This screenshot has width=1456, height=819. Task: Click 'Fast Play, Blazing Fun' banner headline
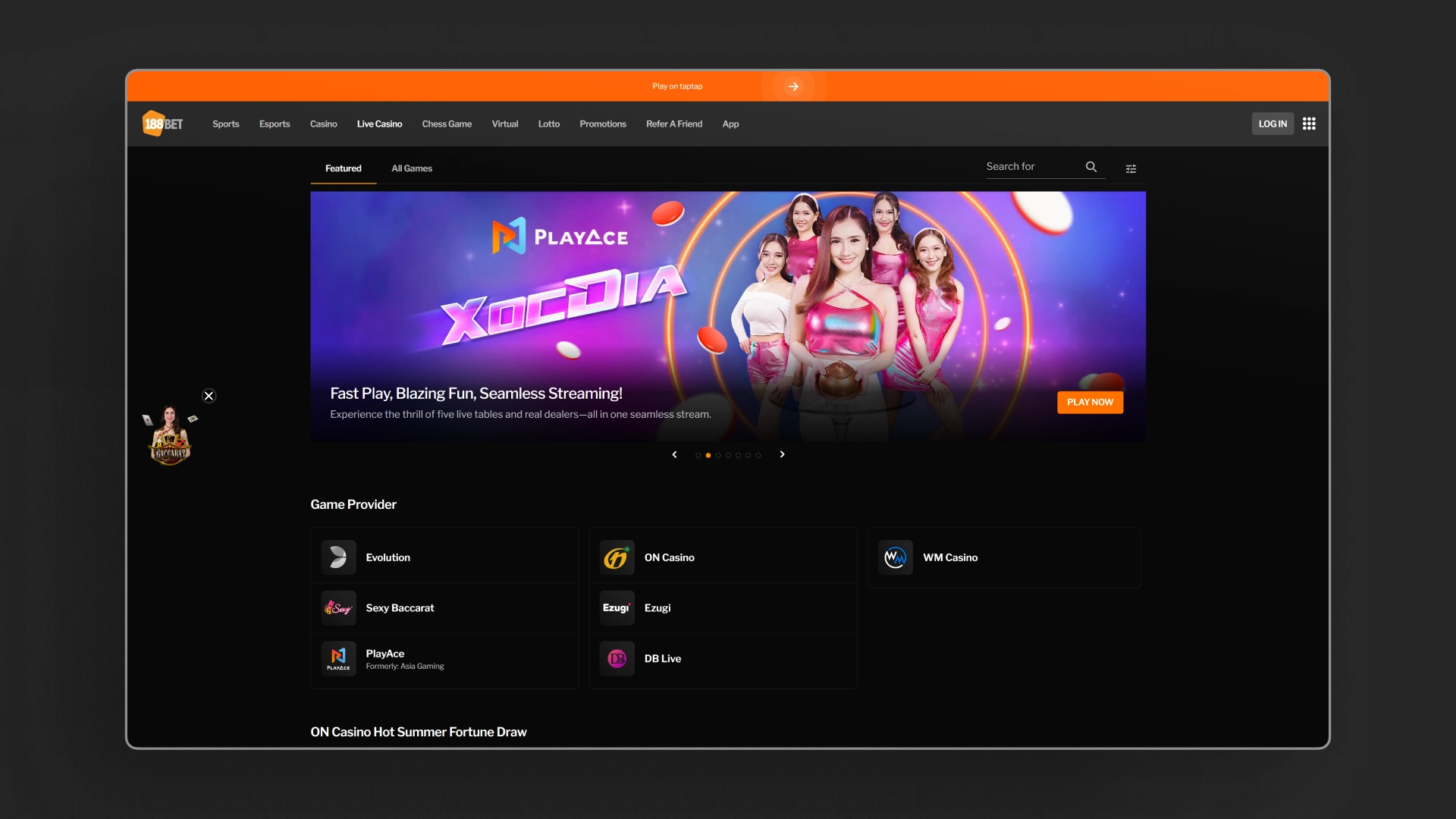pyautogui.click(x=476, y=394)
